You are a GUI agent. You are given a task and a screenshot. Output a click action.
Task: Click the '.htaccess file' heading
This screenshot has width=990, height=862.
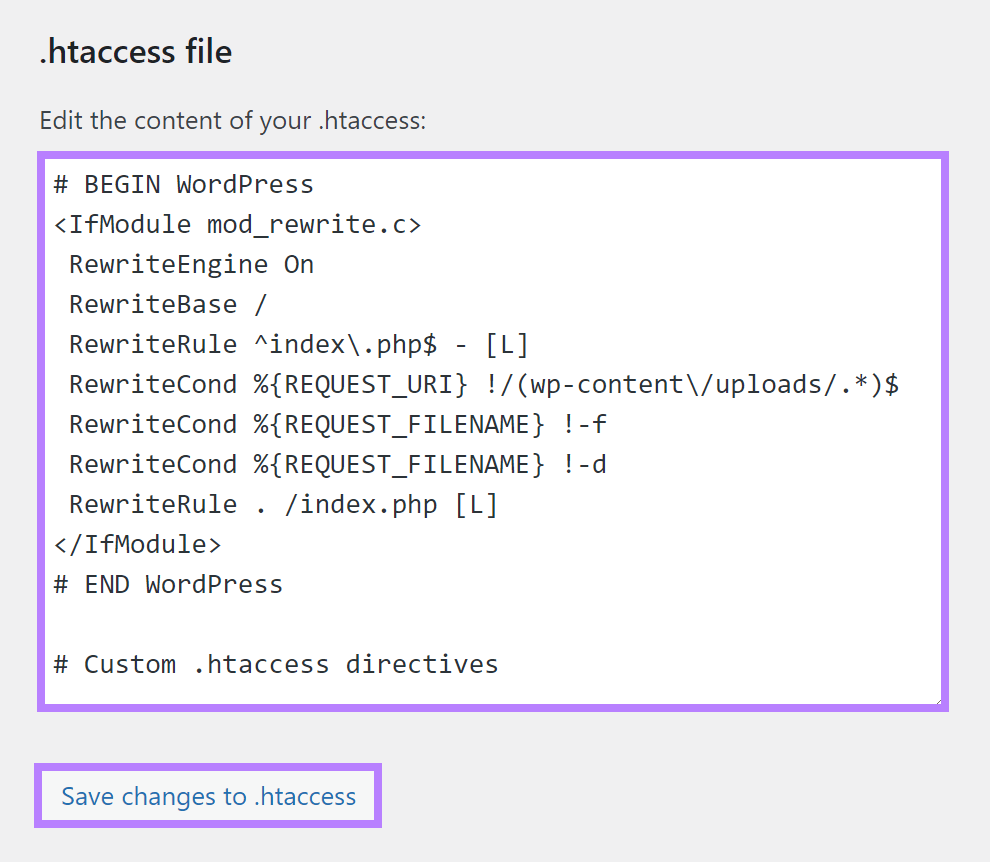click(x=136, y=51)
